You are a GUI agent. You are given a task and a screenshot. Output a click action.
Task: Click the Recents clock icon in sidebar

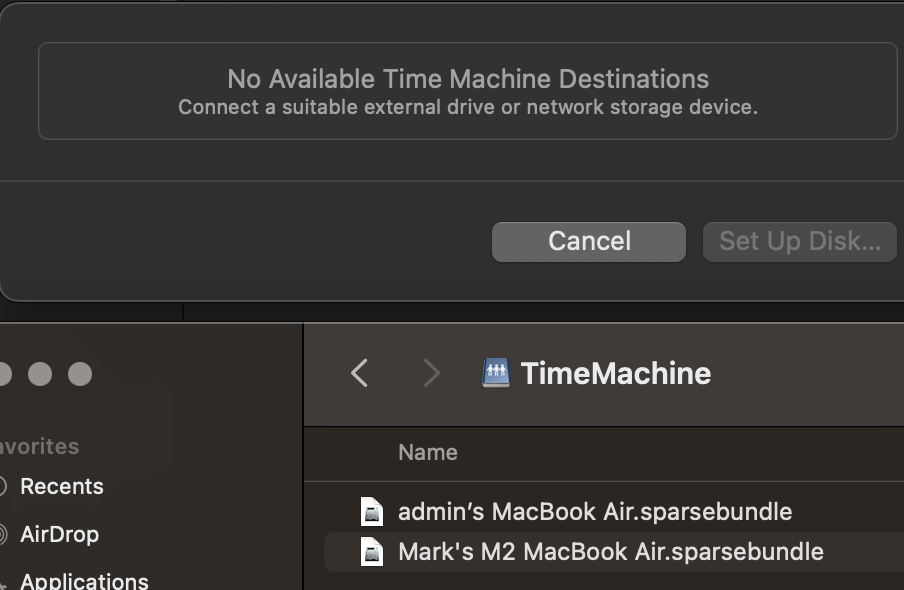coord(3,486)
